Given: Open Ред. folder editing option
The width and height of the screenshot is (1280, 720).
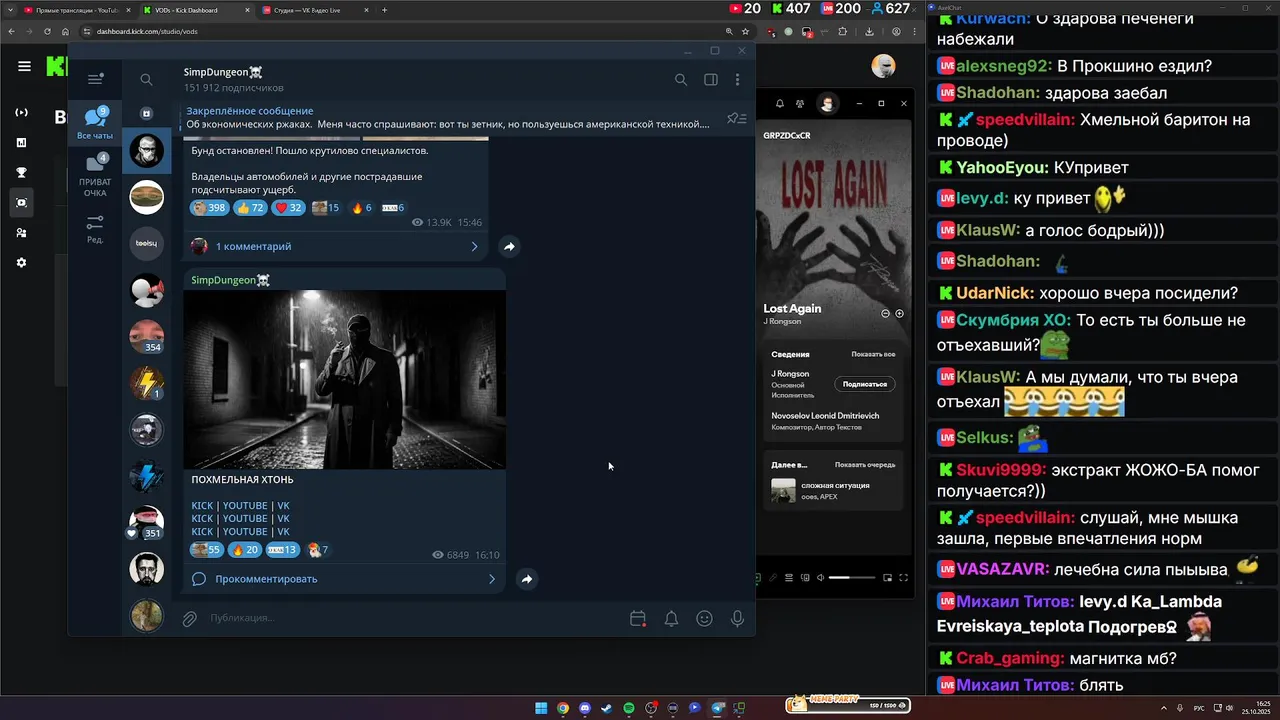Looking at the screenshot, I should coord(95,229).
